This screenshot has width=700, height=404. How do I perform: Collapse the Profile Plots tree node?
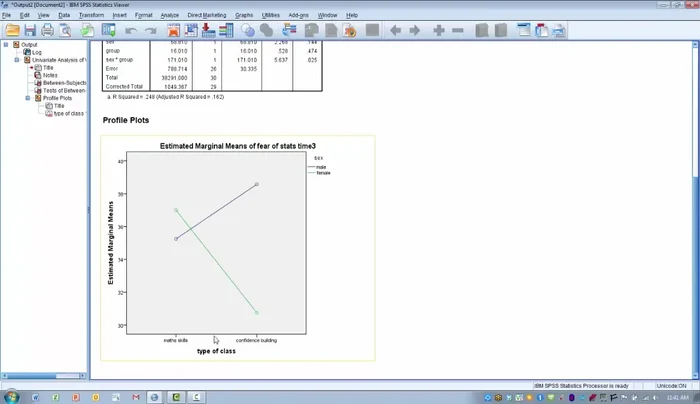tap(28, 98)
